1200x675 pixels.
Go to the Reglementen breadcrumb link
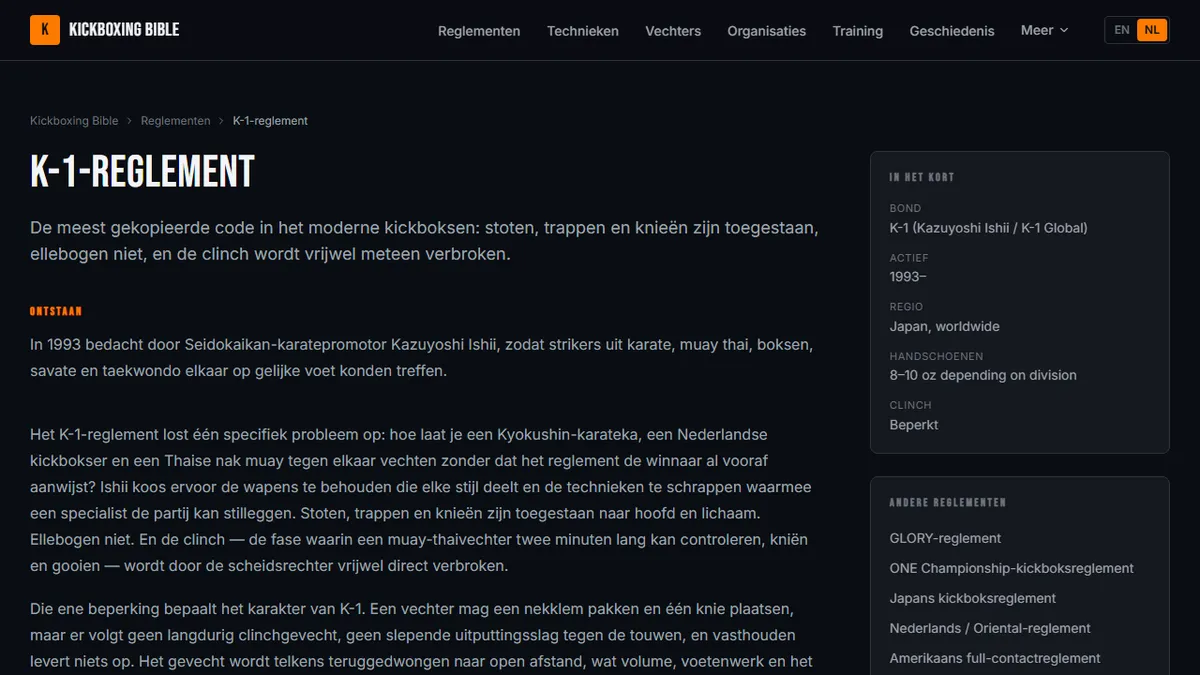pyautogui.click(x=176, y=121)
